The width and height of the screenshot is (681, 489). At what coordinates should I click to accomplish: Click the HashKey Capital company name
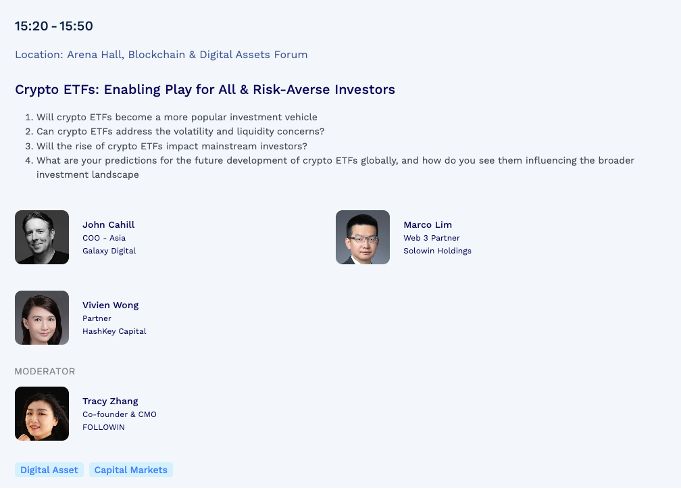[x=114, y=331]
